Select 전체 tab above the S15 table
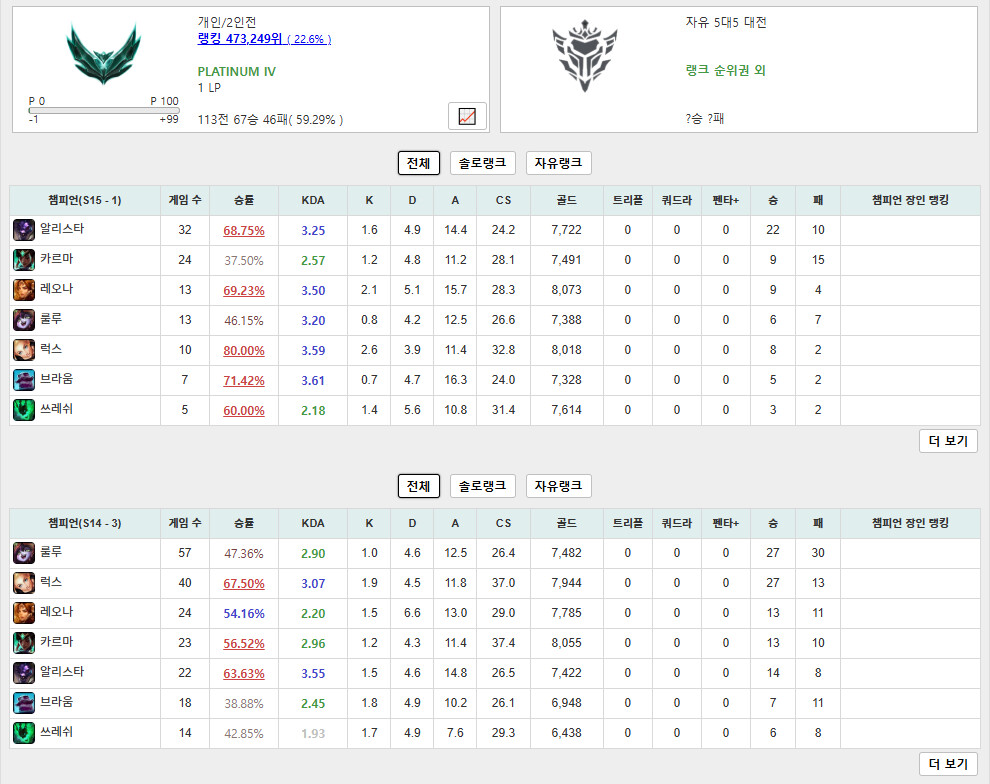This screenshot has width=990, height=784. (x=418, y=163)
